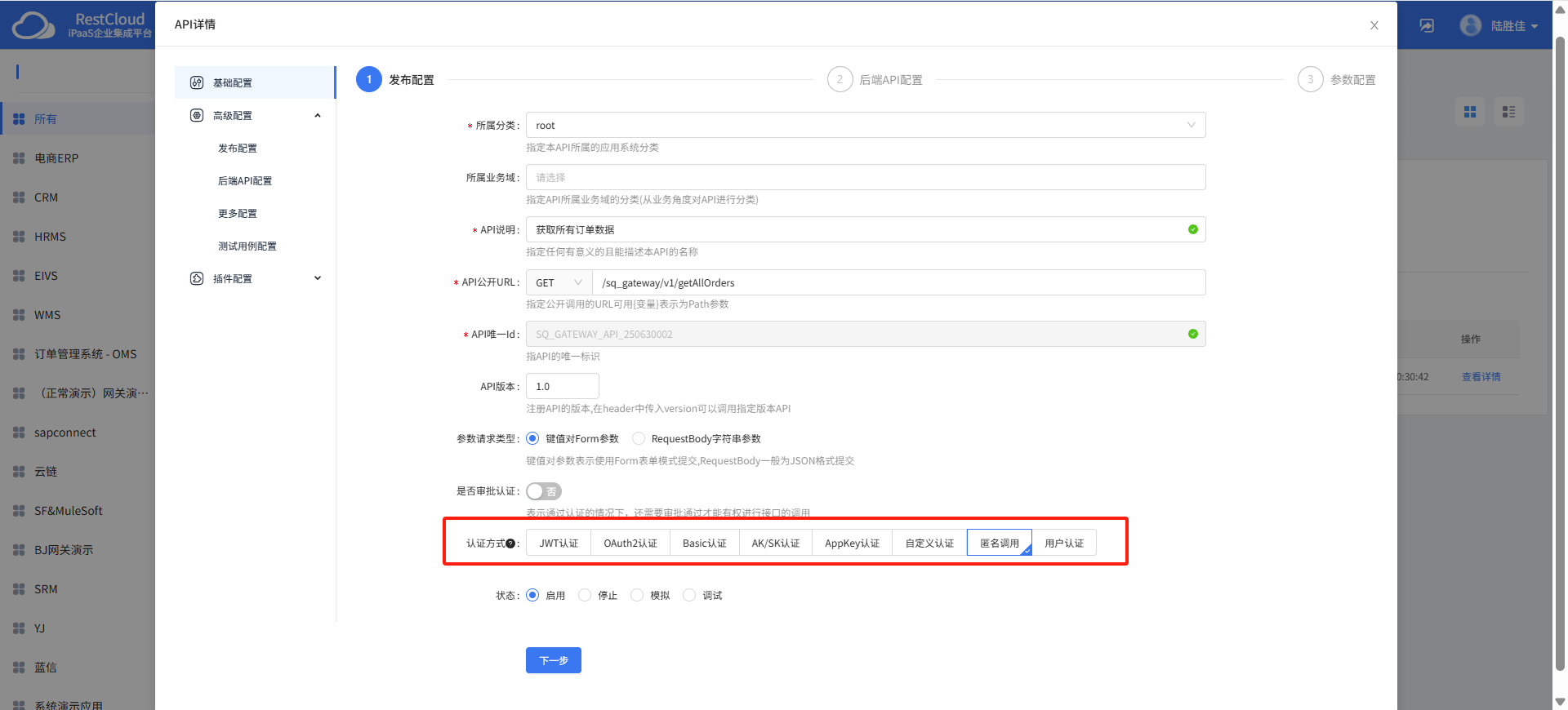Open the GET method dropdown
This screenshot has height=710, width=1568.
point(559,282)
